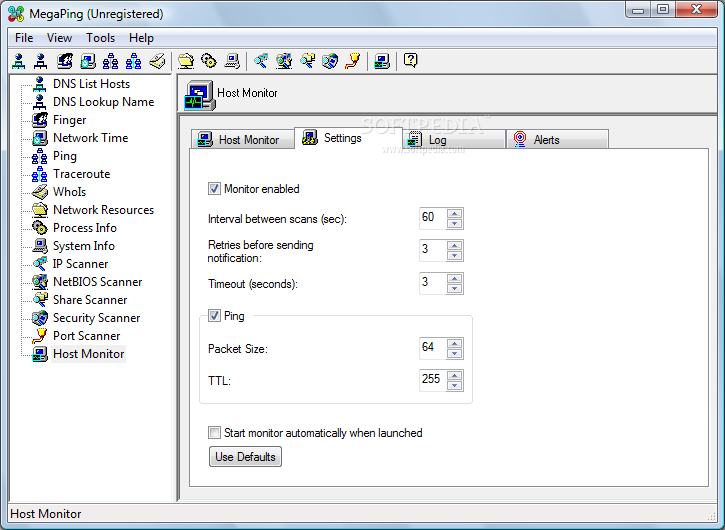Click the Timeout seconds input field
Viewport: 725px width, 530px height.
click(433, 283)
